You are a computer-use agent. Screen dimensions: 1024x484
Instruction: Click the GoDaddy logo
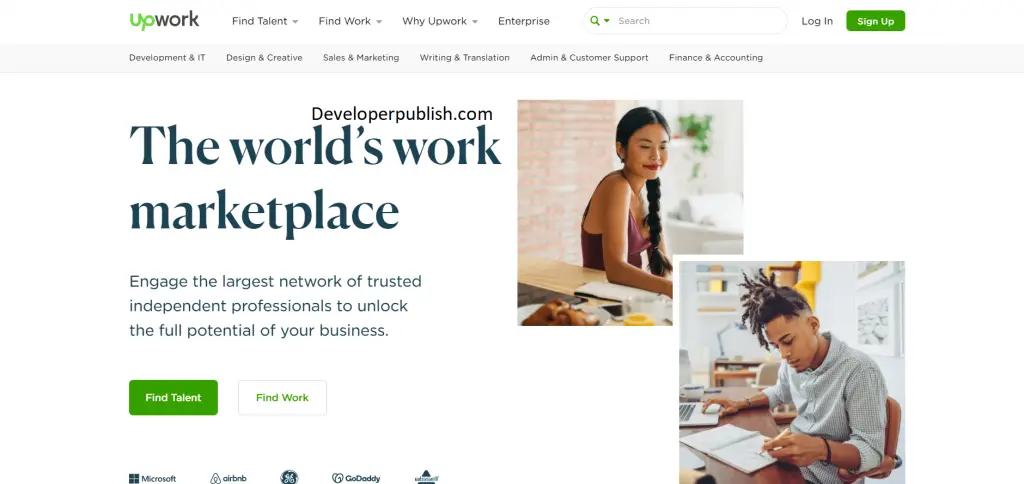coord(356,478)
